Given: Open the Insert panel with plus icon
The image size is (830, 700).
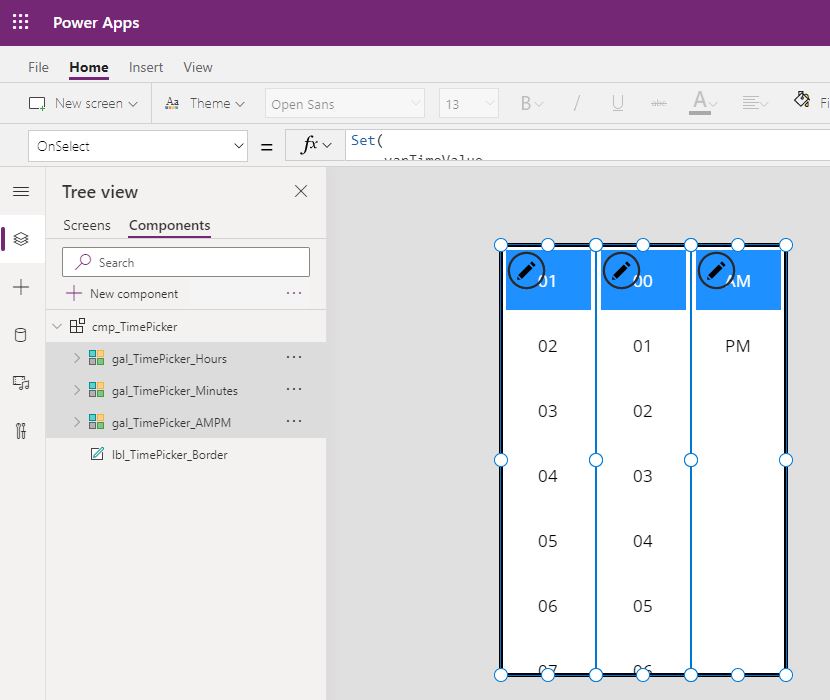Looking at the screenshot, I should pos(20,287).
